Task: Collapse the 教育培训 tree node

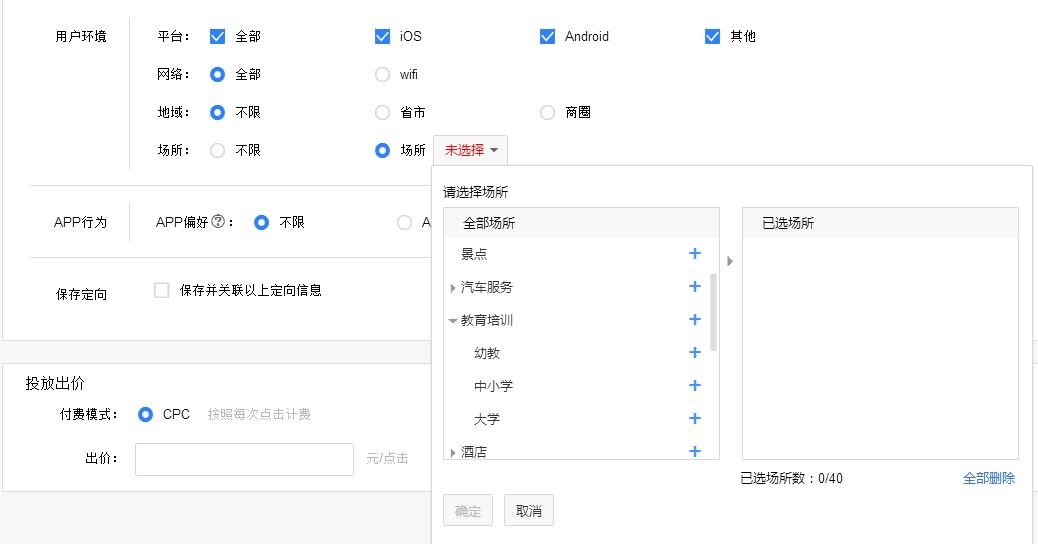Action: click(x=452, y=321)
